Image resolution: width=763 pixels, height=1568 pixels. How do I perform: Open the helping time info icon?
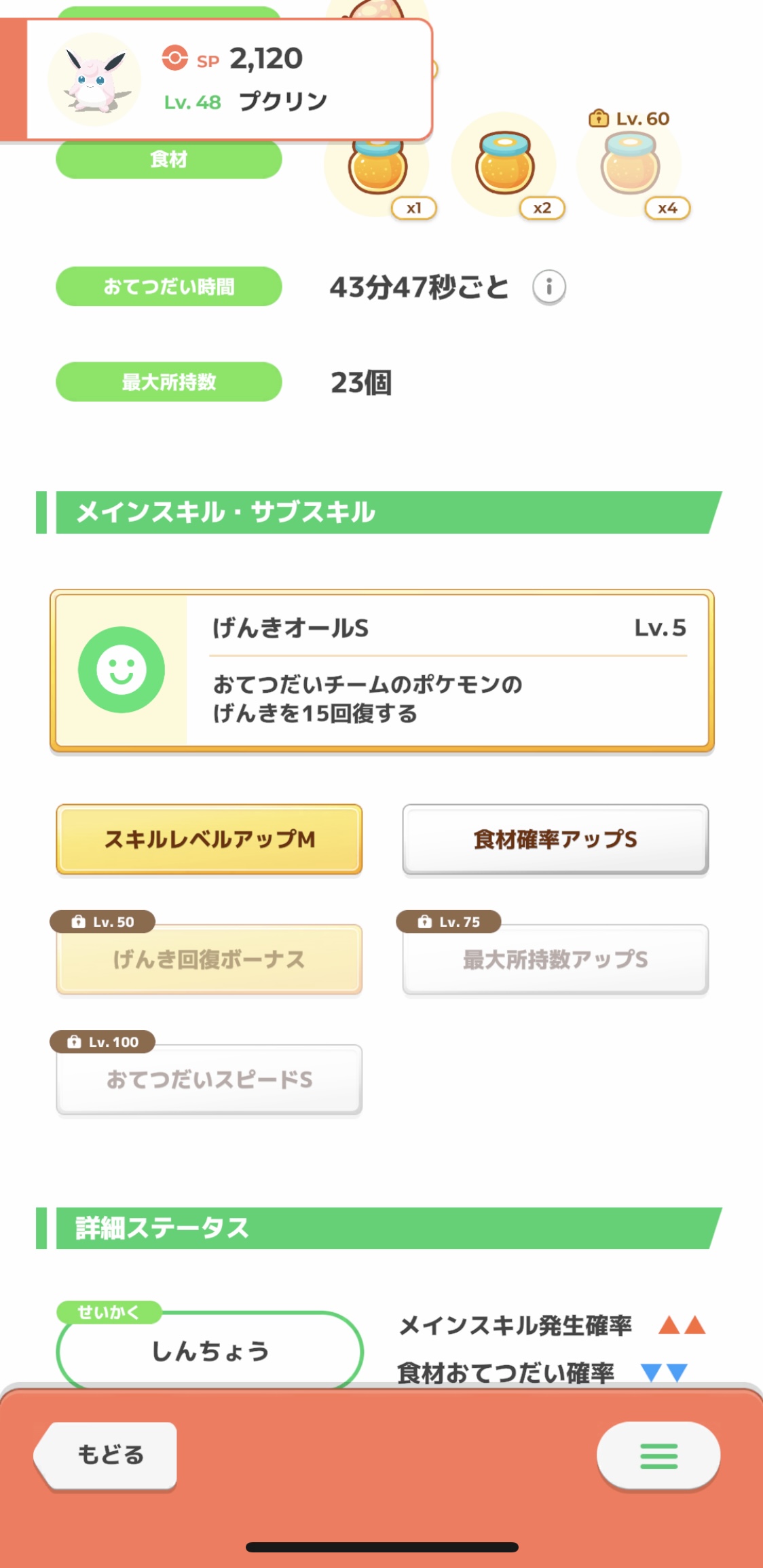click(548, 287)
